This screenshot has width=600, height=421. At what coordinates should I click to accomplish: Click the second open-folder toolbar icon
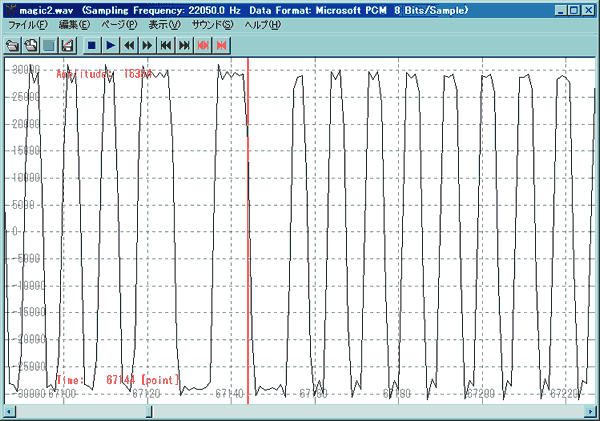point(31,45)
